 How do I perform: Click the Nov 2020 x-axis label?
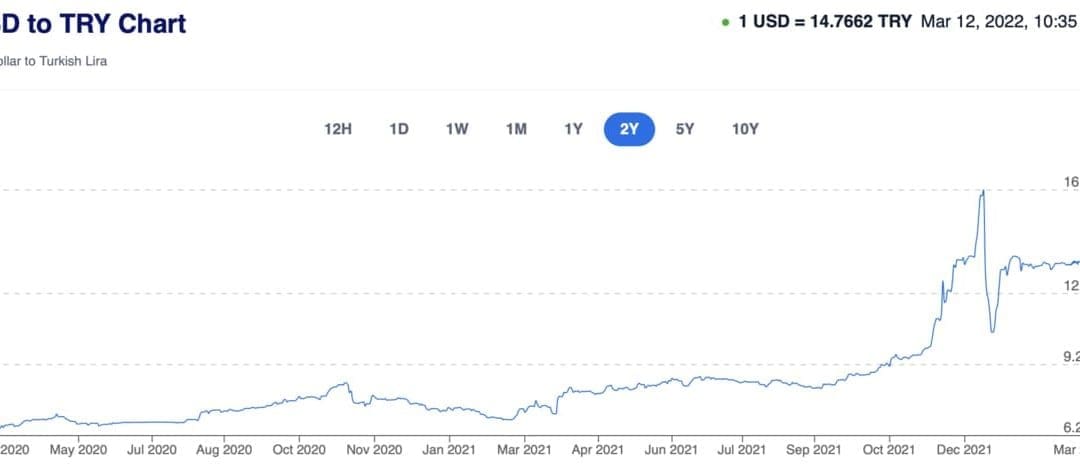coord(373,451)
